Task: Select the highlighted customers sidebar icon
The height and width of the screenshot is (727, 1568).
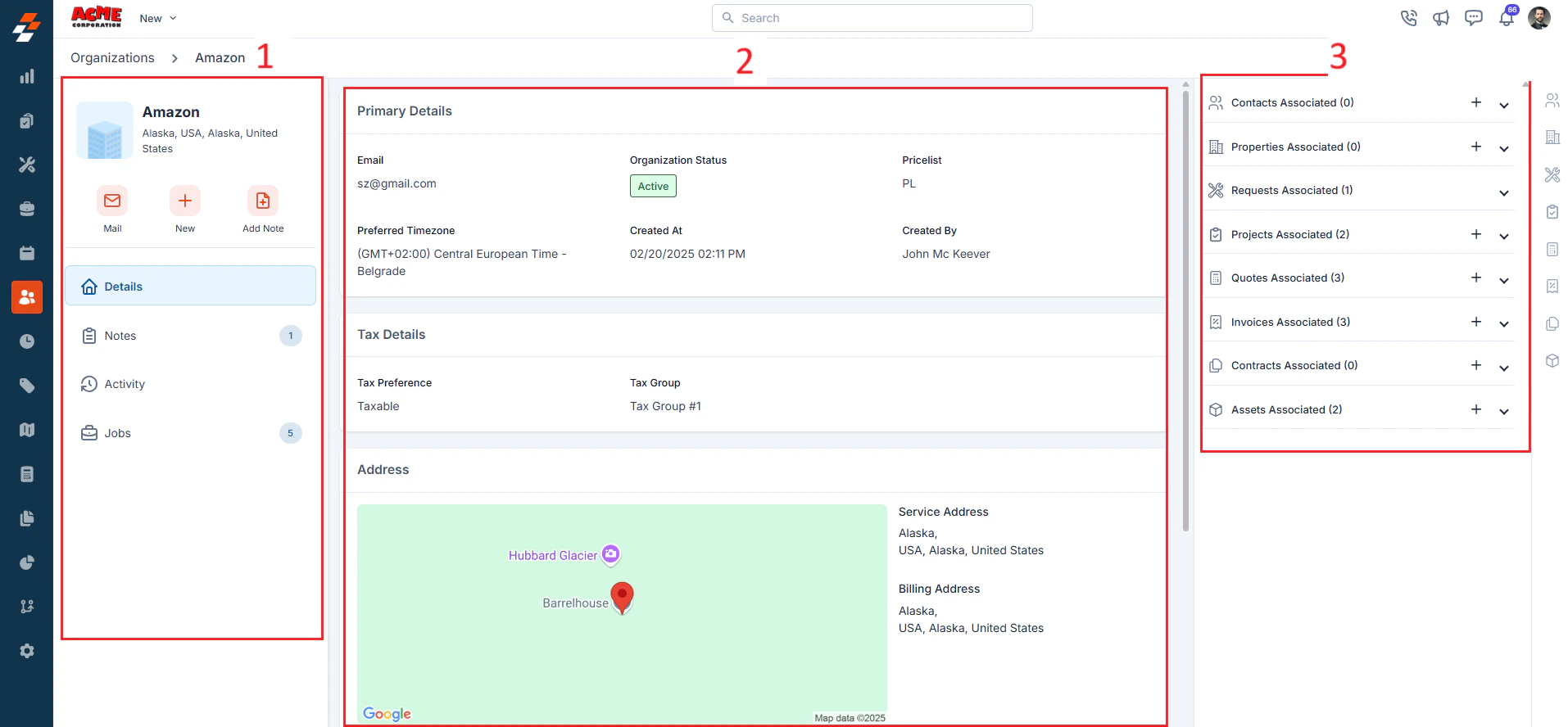Action: (27, 297)
